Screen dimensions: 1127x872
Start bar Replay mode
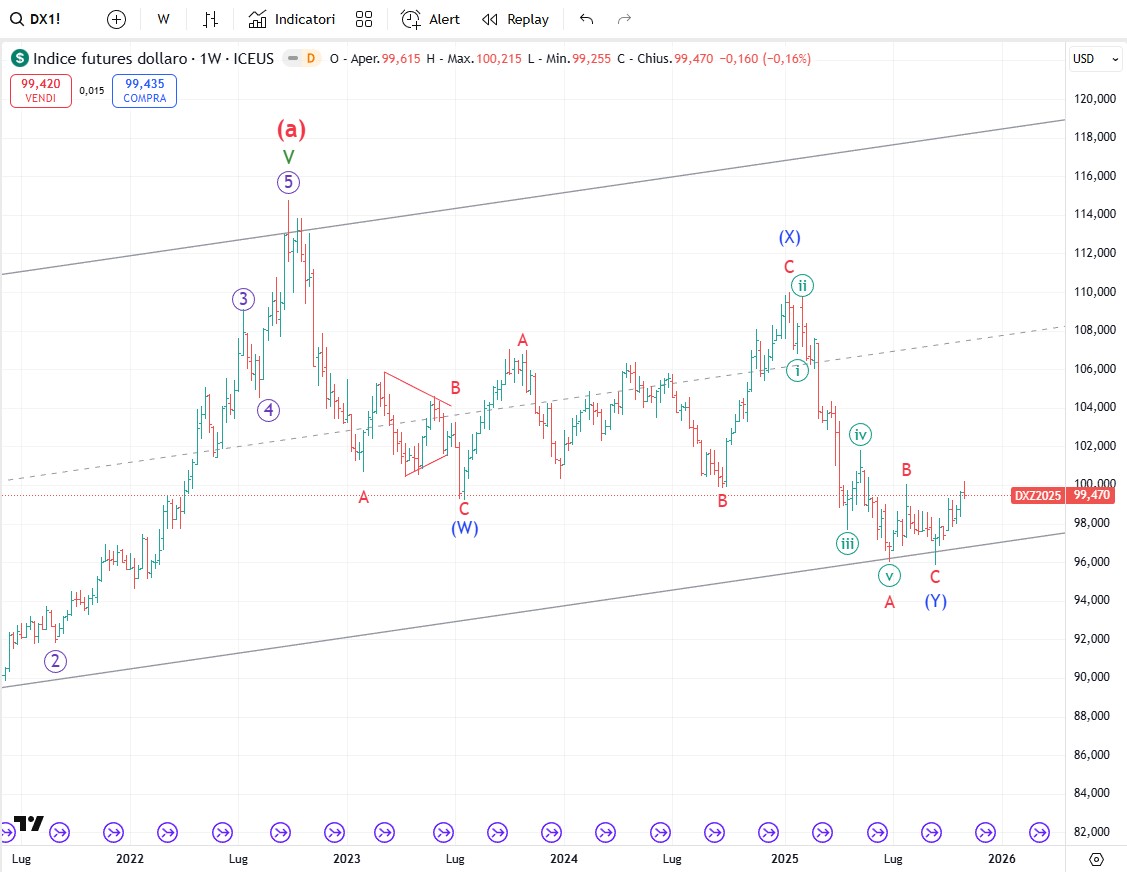pos(516,19)
